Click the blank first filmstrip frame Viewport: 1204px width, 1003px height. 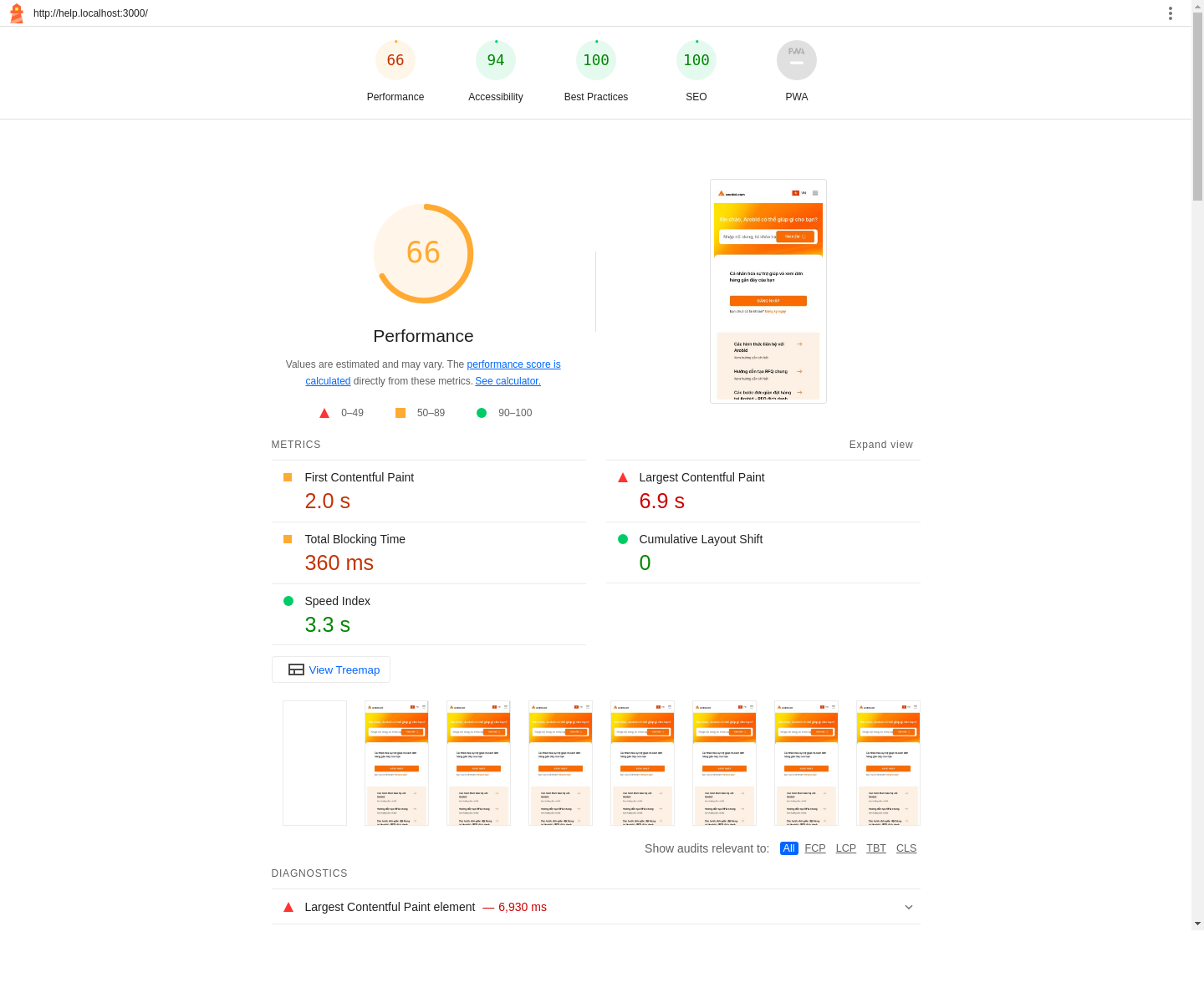tap(314, 763)
